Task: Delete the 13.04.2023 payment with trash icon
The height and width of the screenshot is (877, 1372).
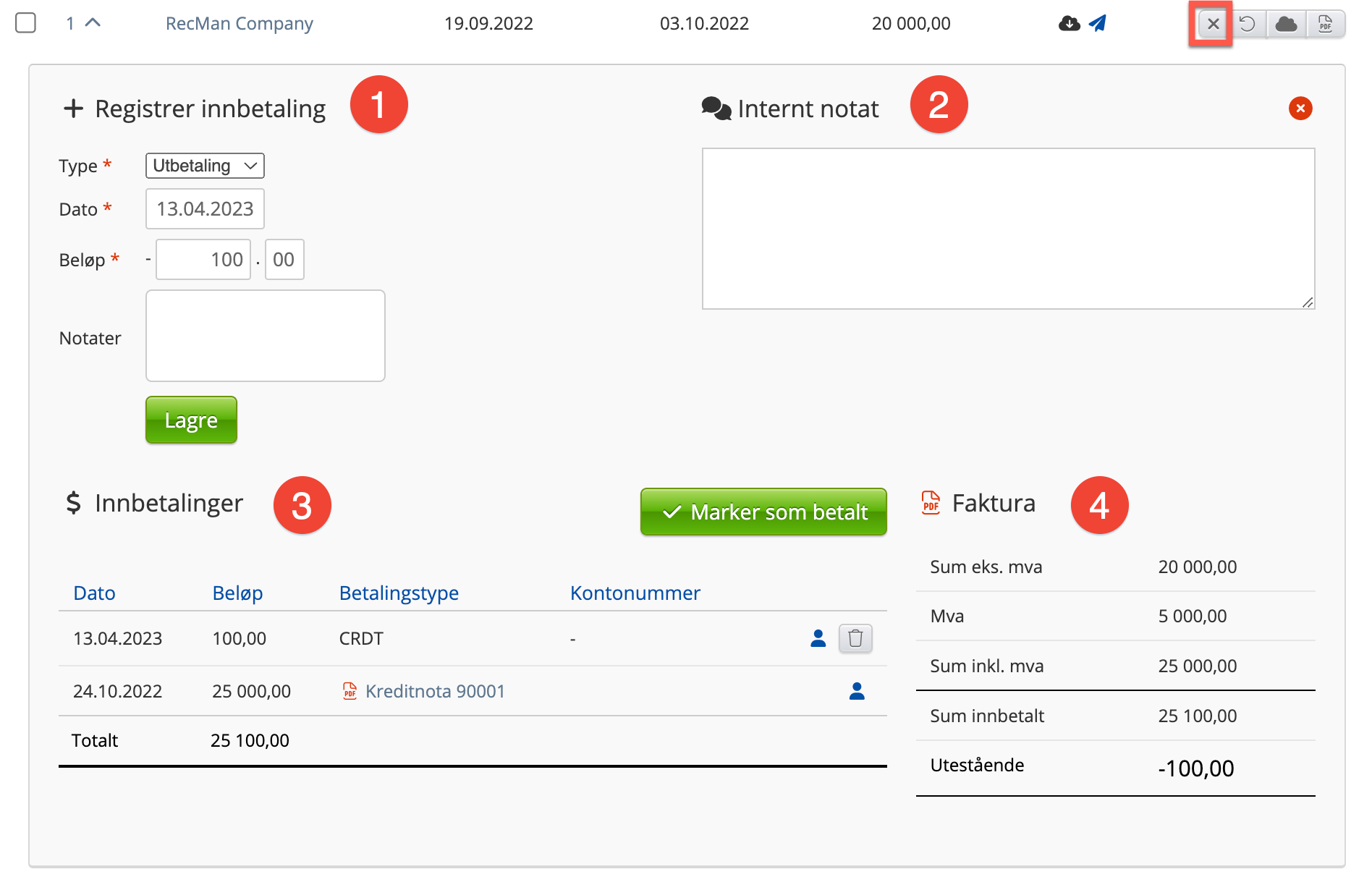Action: point(855,638)
